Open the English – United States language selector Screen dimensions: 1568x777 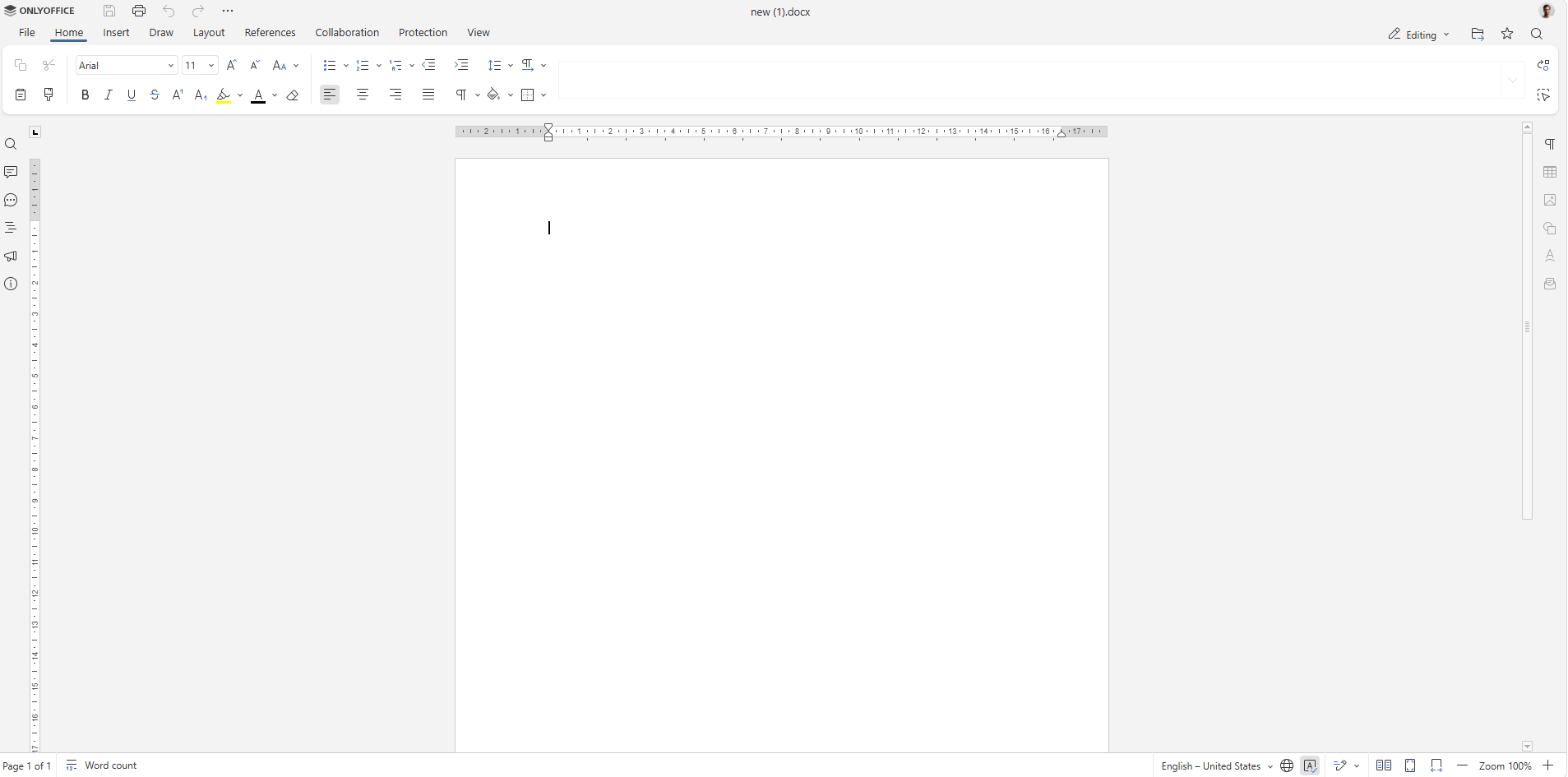1217,765
